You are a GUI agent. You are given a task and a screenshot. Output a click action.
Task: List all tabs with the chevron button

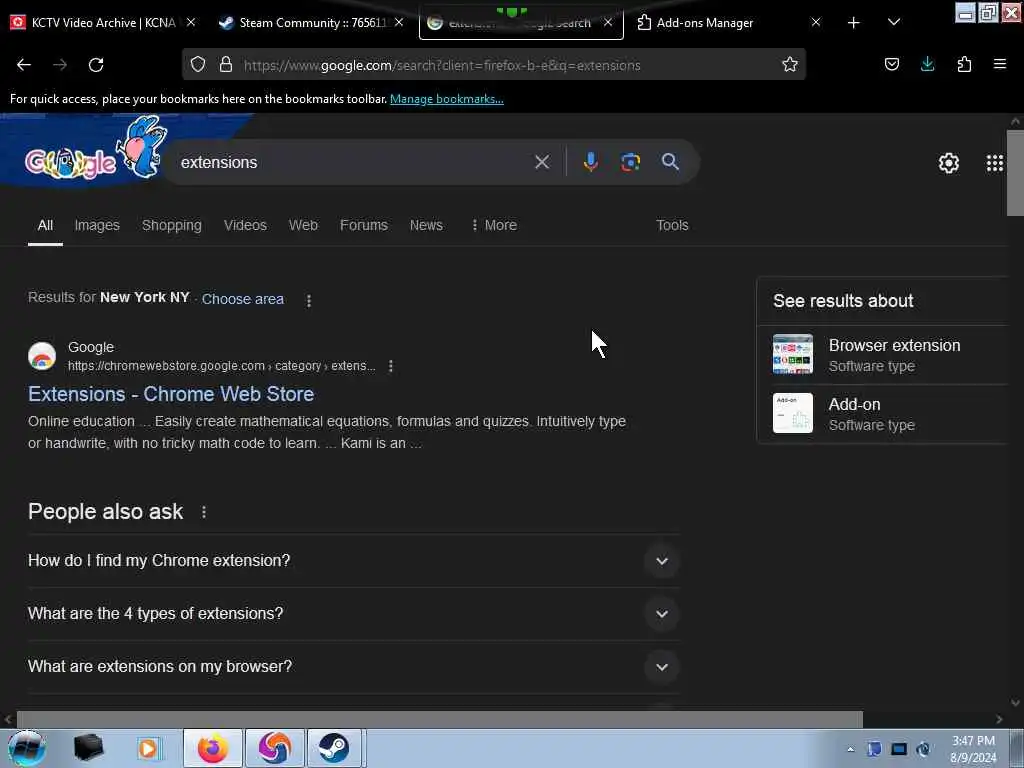click(x=894, y=22)
